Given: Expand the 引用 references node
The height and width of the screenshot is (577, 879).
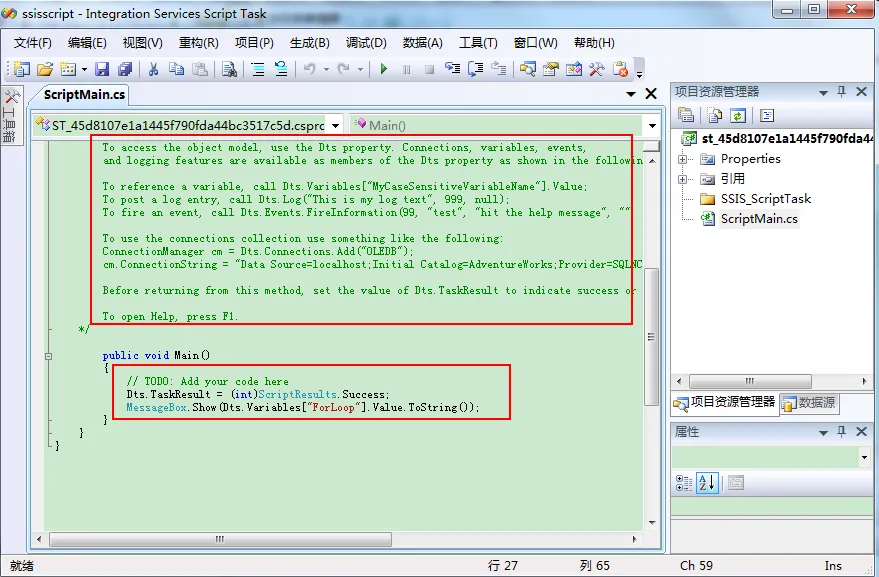Looking at the screenshot, I should [683, 179].
